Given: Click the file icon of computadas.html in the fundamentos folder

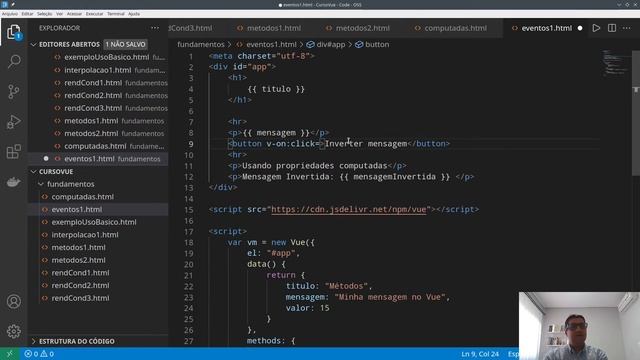Looking at the screenshot, I should (x=45, y=197).
